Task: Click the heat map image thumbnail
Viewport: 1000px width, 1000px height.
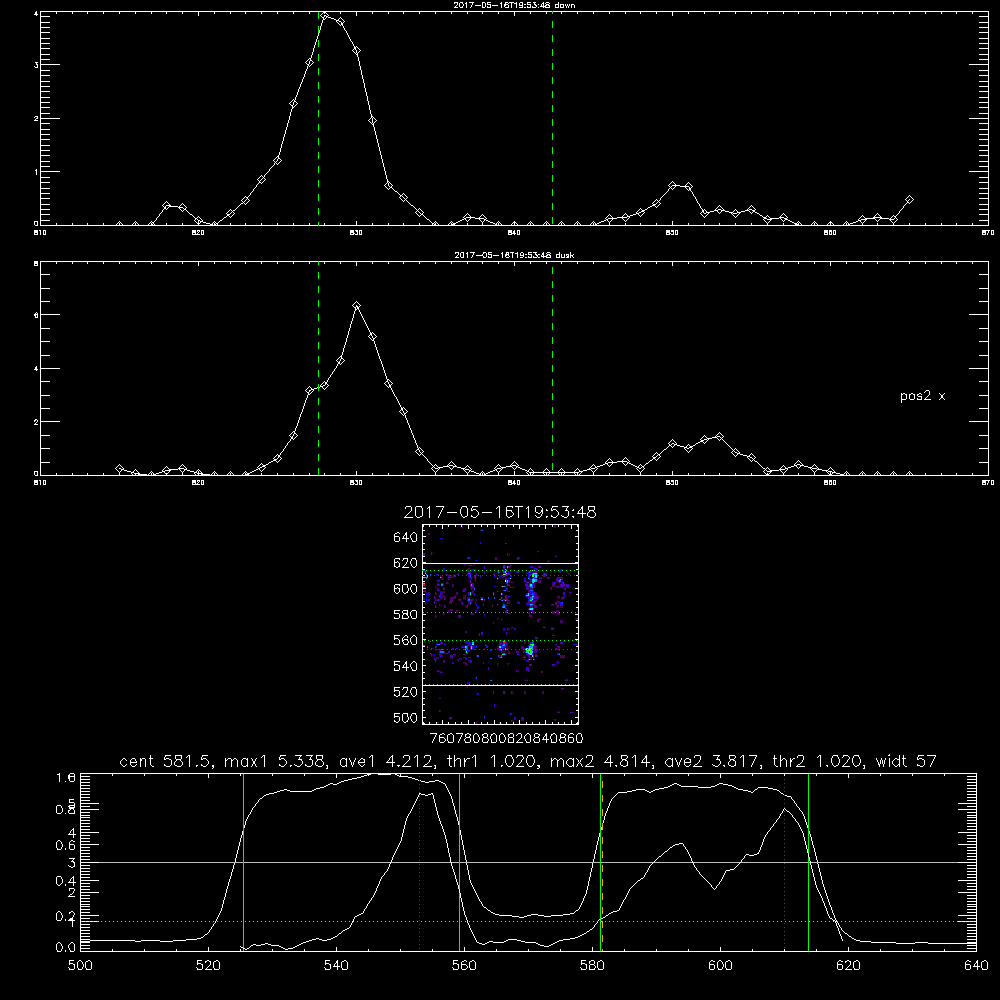Action: click(x=500, y=624)
